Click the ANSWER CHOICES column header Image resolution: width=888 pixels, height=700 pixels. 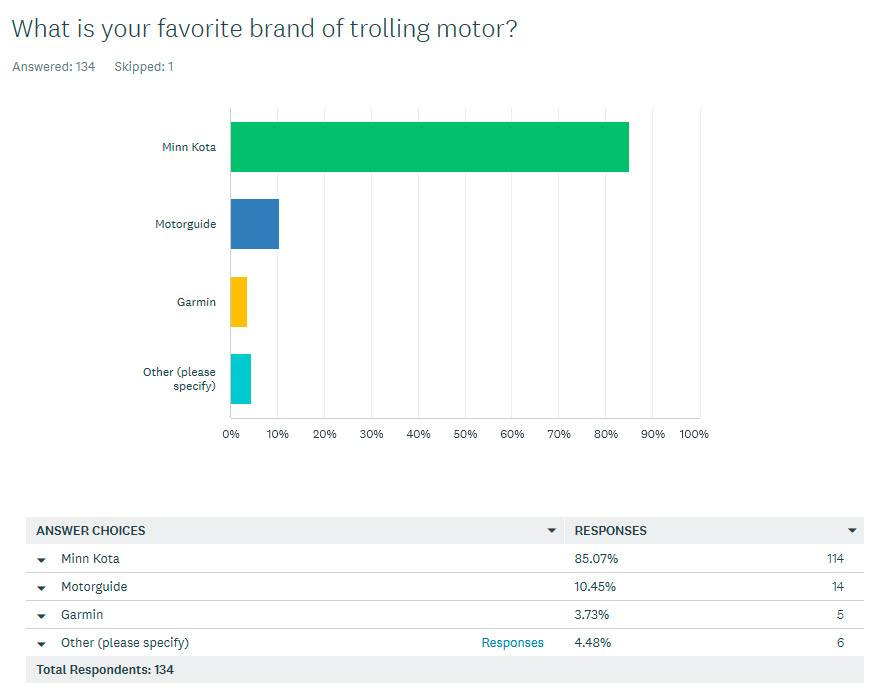91,531
